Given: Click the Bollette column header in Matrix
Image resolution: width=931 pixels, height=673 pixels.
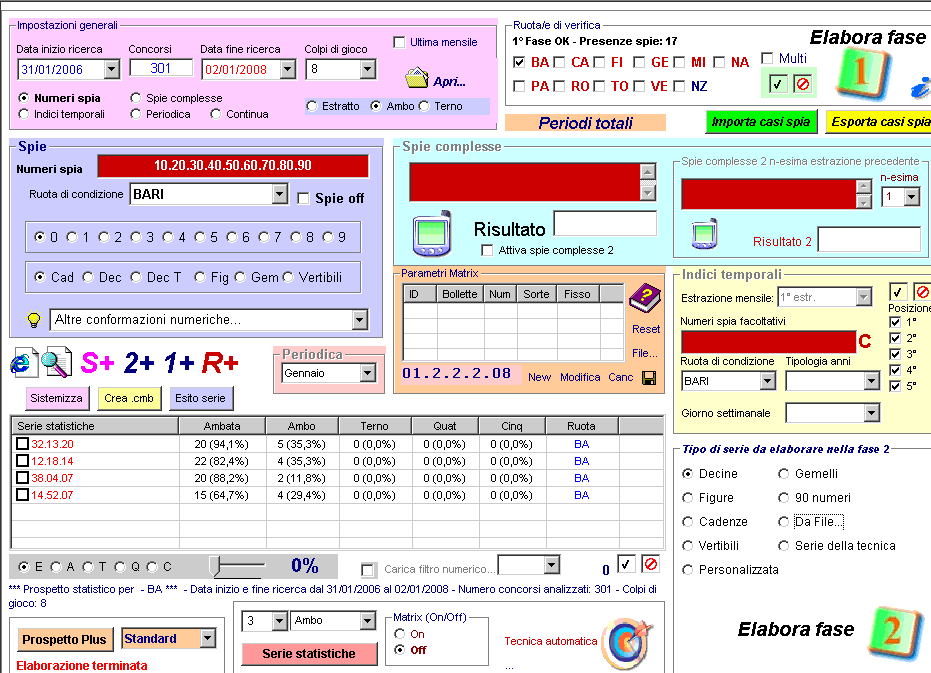Looking at the screenshot, I should 460,294.
